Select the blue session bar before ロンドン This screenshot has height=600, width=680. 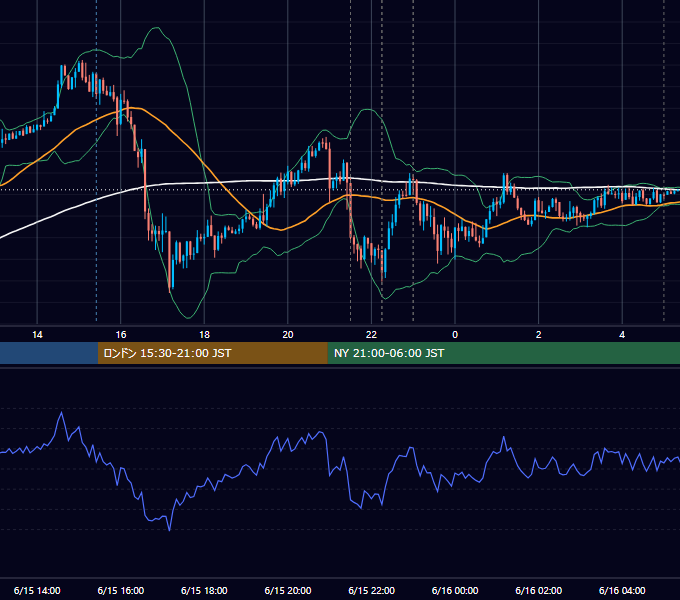[x=49, y=353]
